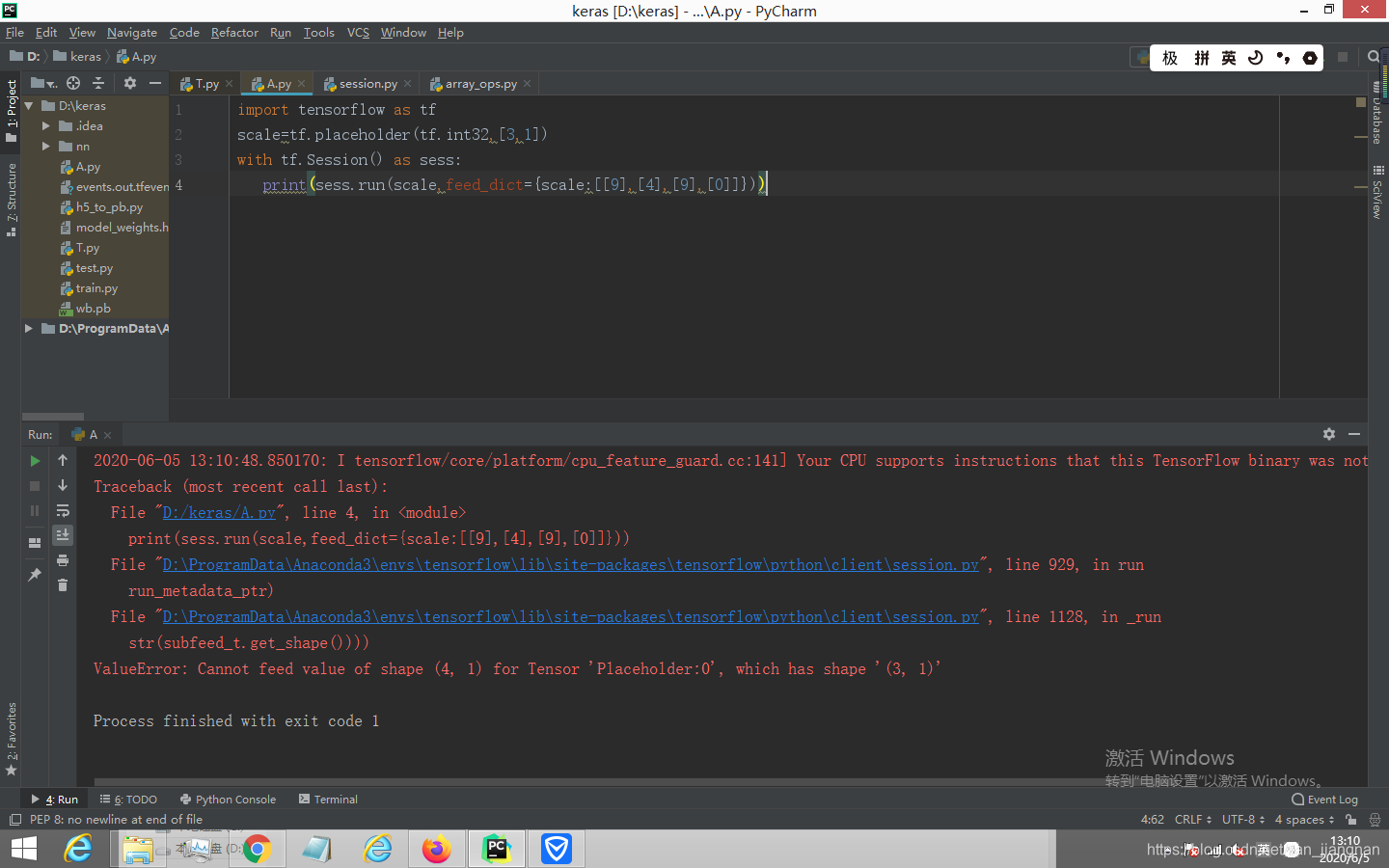
Task: Hide the Run tool window
Action: click(x=1356, y=434)
